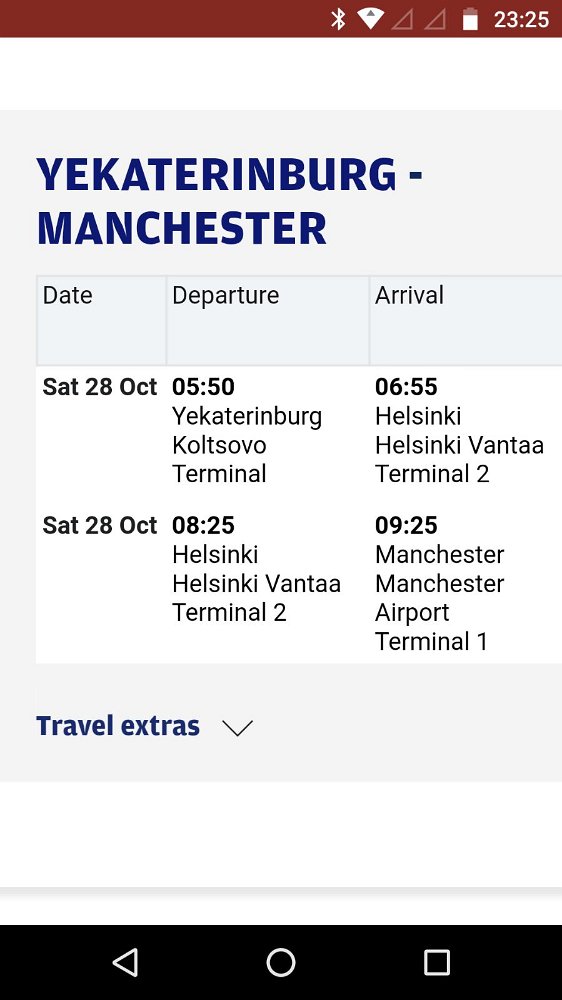
Task: Select the Arrival column header
Action: pyautogui.click(x=466, y=320)
